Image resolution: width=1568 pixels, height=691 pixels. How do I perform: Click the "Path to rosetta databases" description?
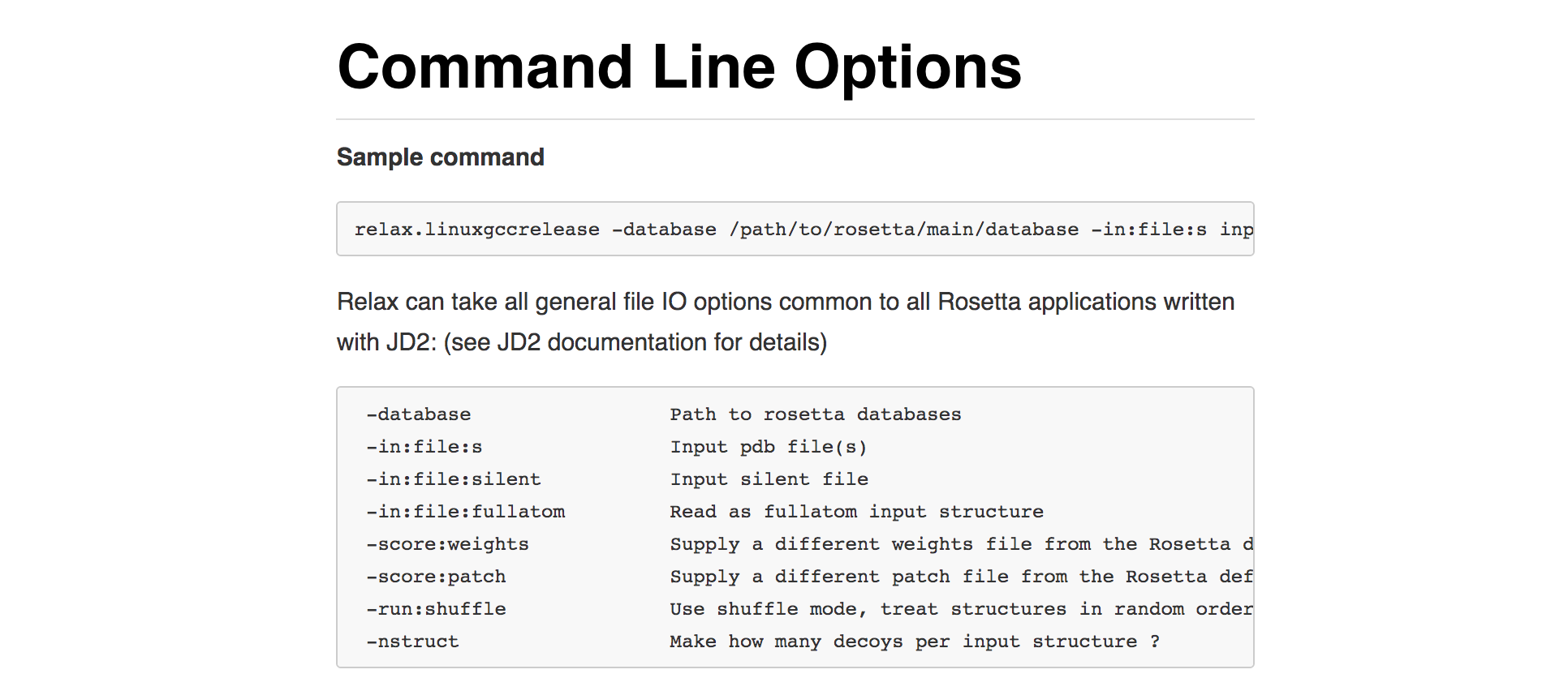815,414
